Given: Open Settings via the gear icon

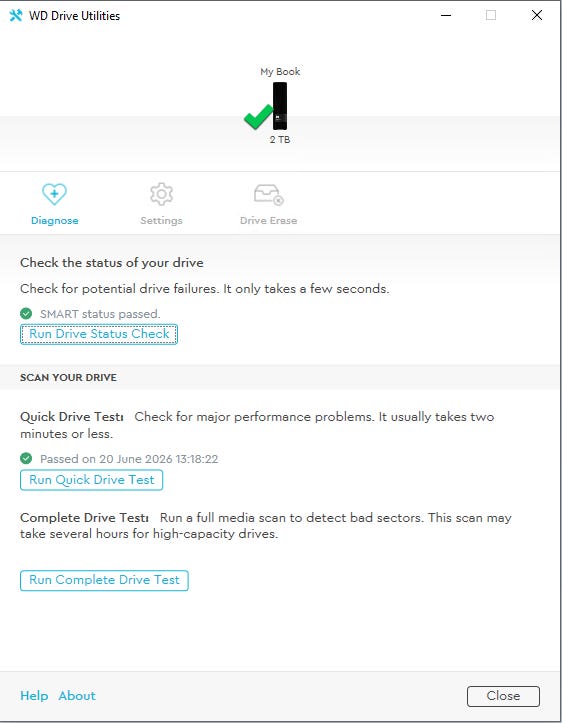Looking at the screenshot, I should tap(161, 194).
